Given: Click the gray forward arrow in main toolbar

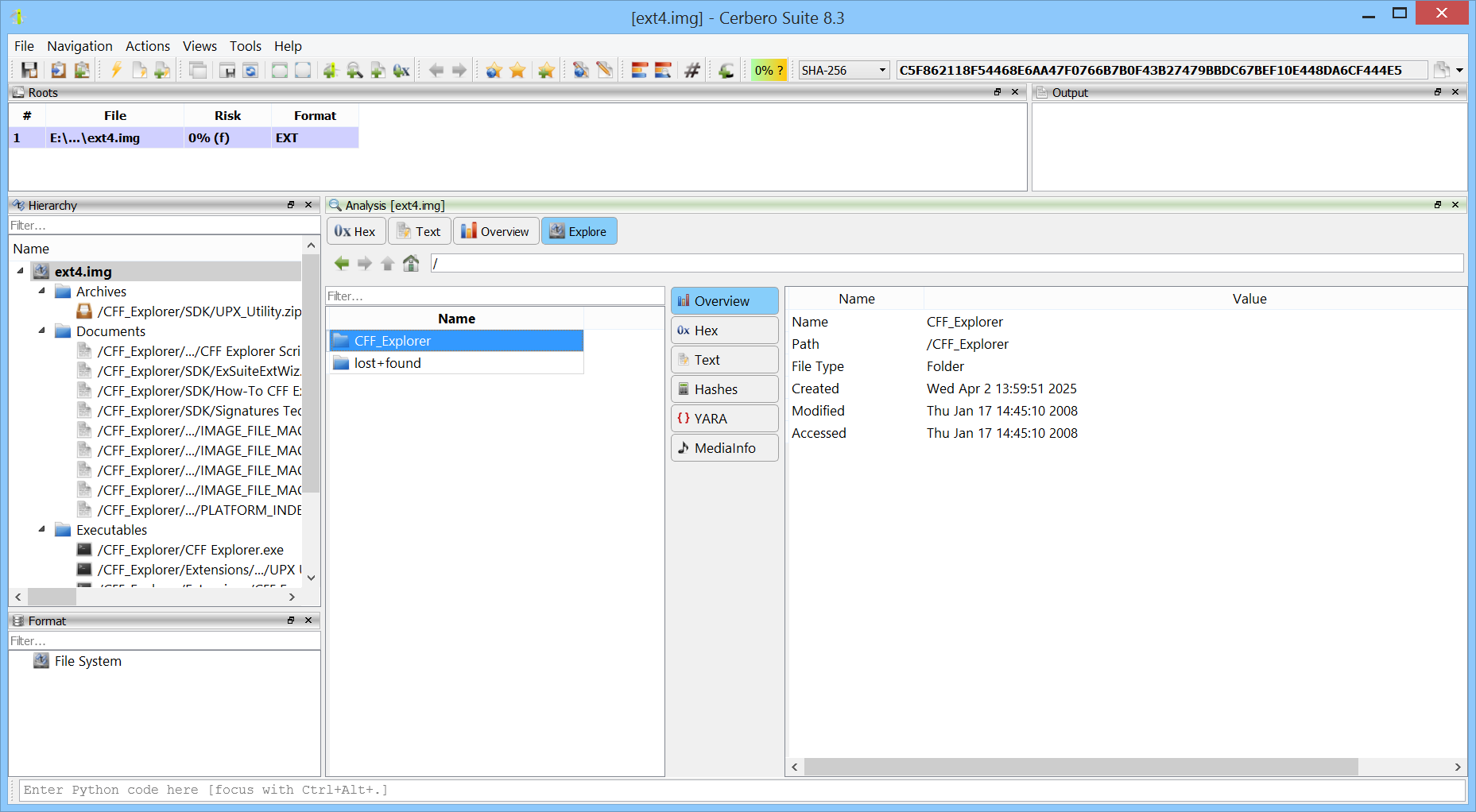Looking at the screenshot, I should click(459, 70).
